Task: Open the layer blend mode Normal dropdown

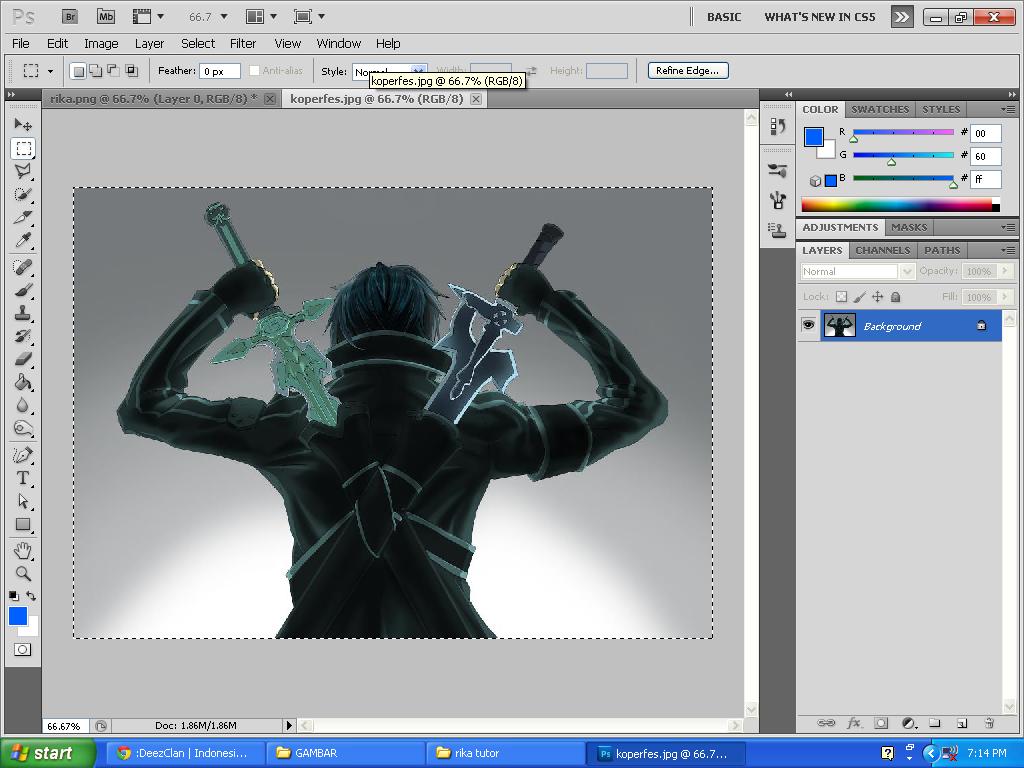Action: click(x=857, y=271)
